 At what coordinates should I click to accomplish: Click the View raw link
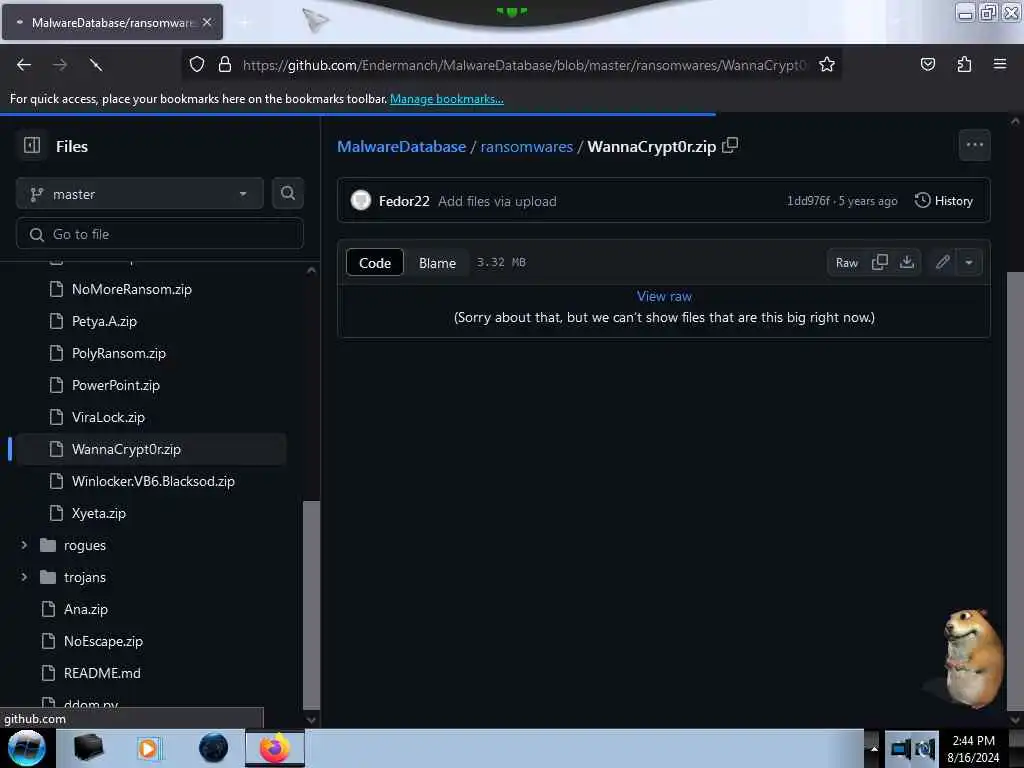click(x=664, y=296)
